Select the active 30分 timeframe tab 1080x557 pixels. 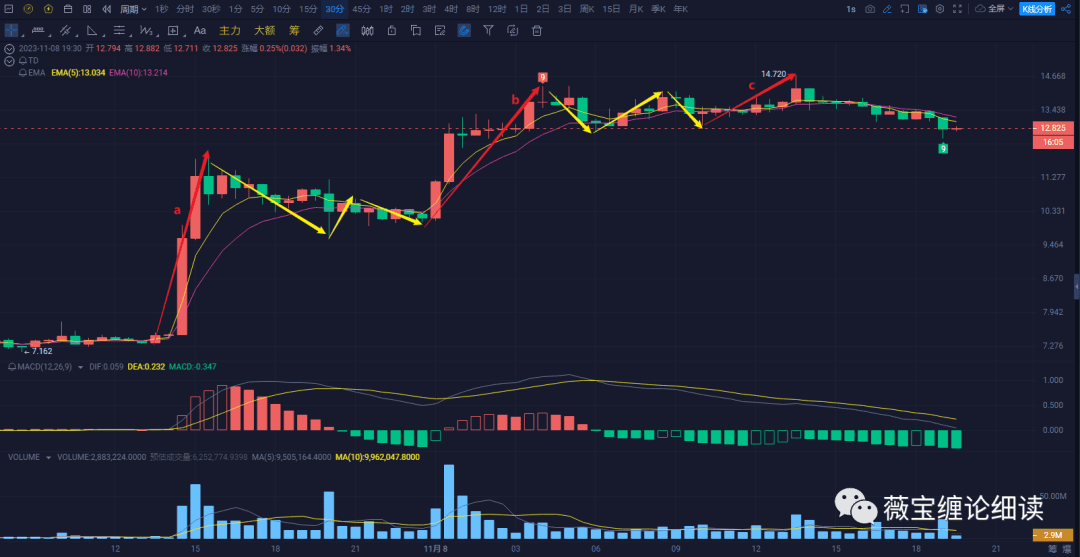[335, 9]
